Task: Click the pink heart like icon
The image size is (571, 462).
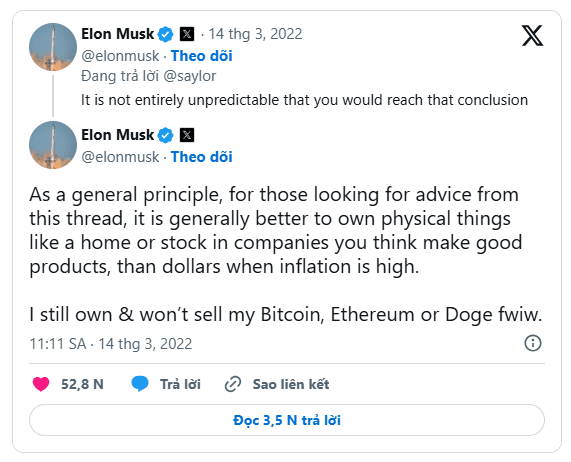Action: 41,384
